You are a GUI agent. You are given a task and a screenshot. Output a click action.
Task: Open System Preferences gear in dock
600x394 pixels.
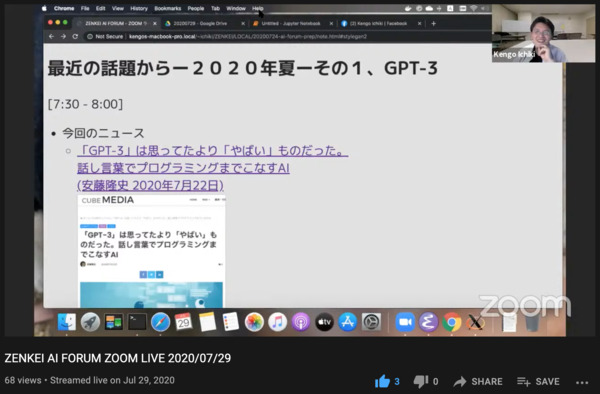371,322
